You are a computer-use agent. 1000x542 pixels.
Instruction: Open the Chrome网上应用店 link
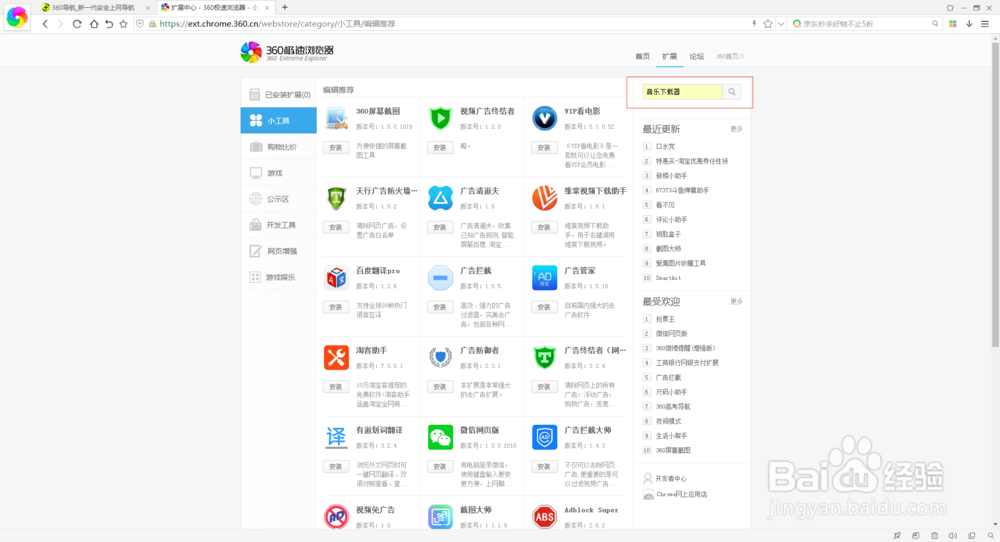click(x=682, y=494)
